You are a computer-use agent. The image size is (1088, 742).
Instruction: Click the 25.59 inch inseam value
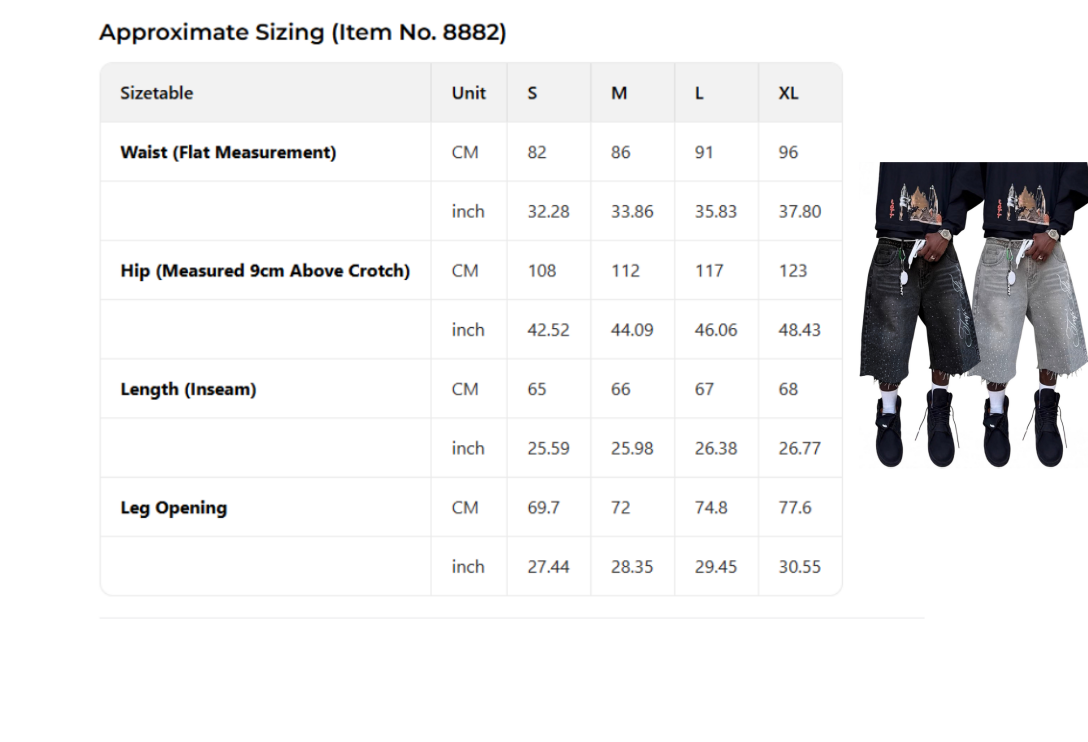(548, 448)
